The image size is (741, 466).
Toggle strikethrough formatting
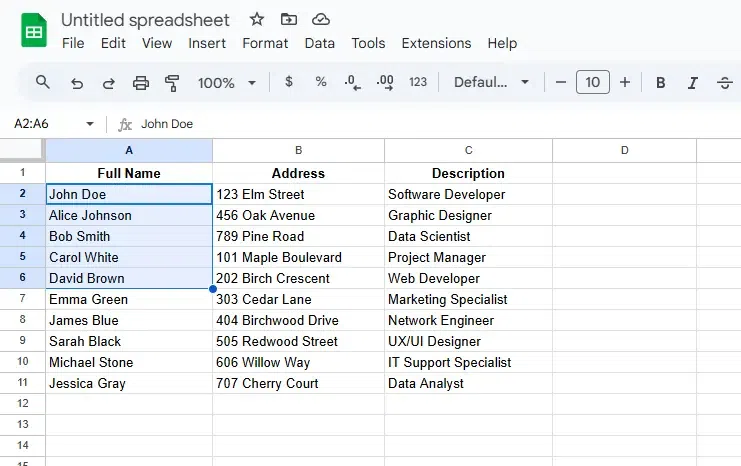tap(724, 83)
